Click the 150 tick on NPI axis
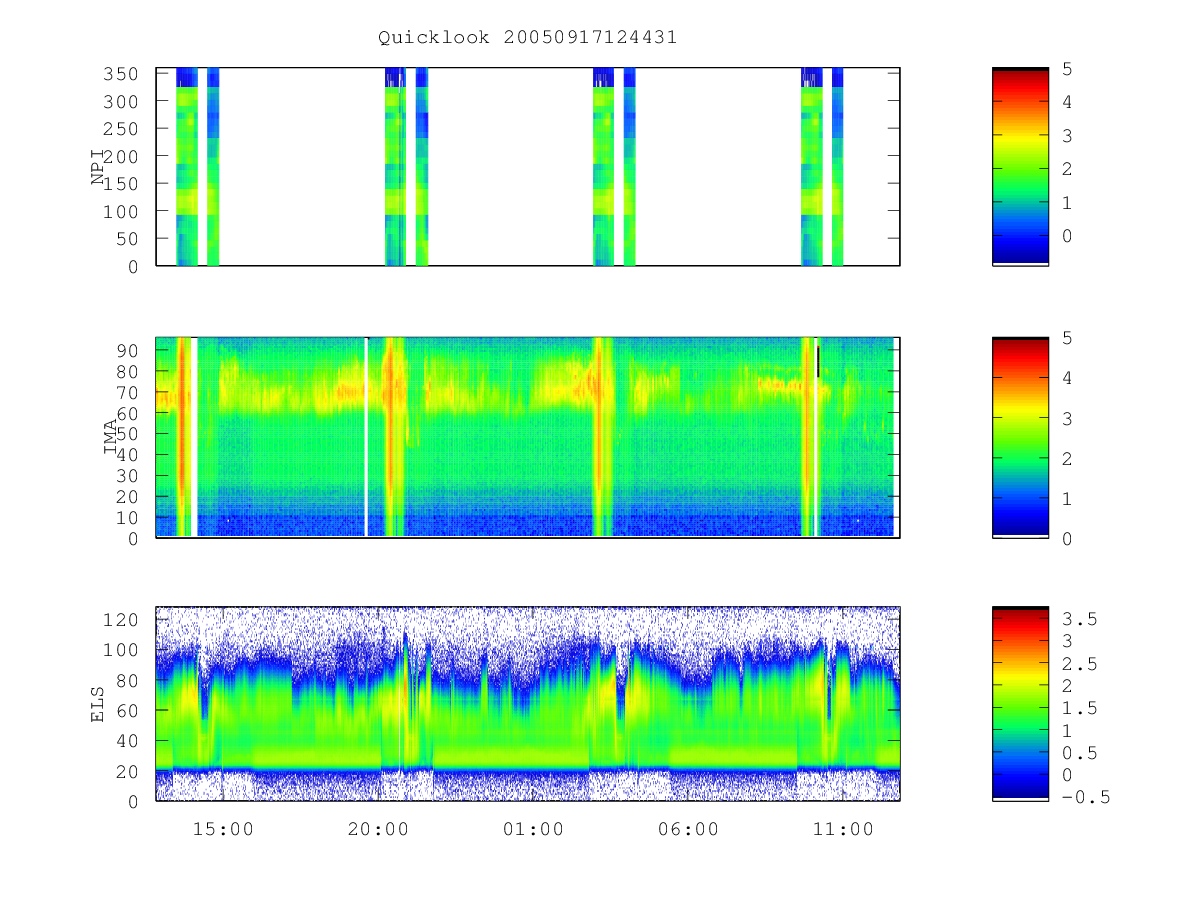 [x=123, y=184]
